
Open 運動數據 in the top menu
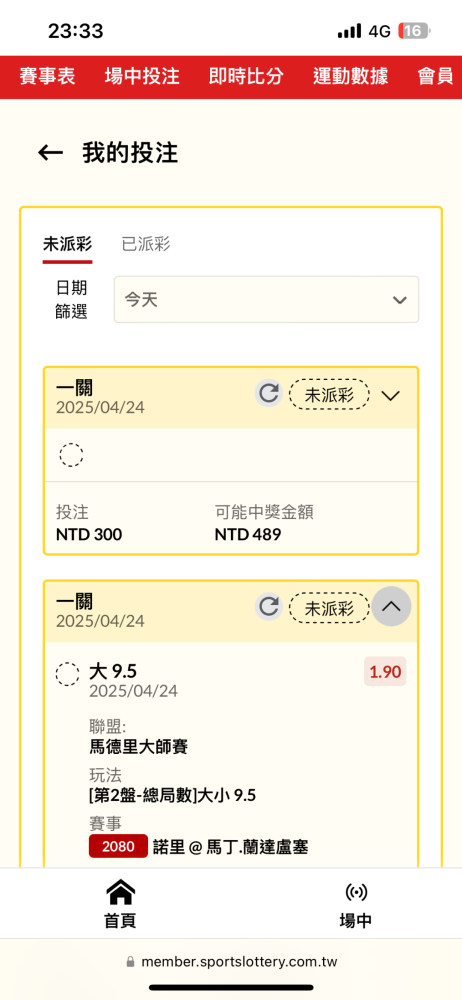(350, 77)
